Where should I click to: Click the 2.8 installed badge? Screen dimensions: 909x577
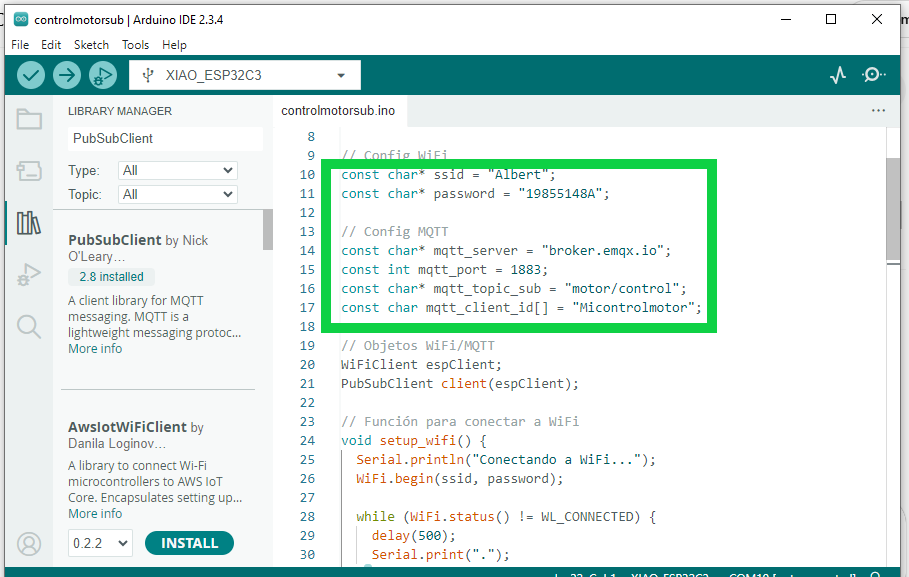pyautogui.click(x=111, y=277)
